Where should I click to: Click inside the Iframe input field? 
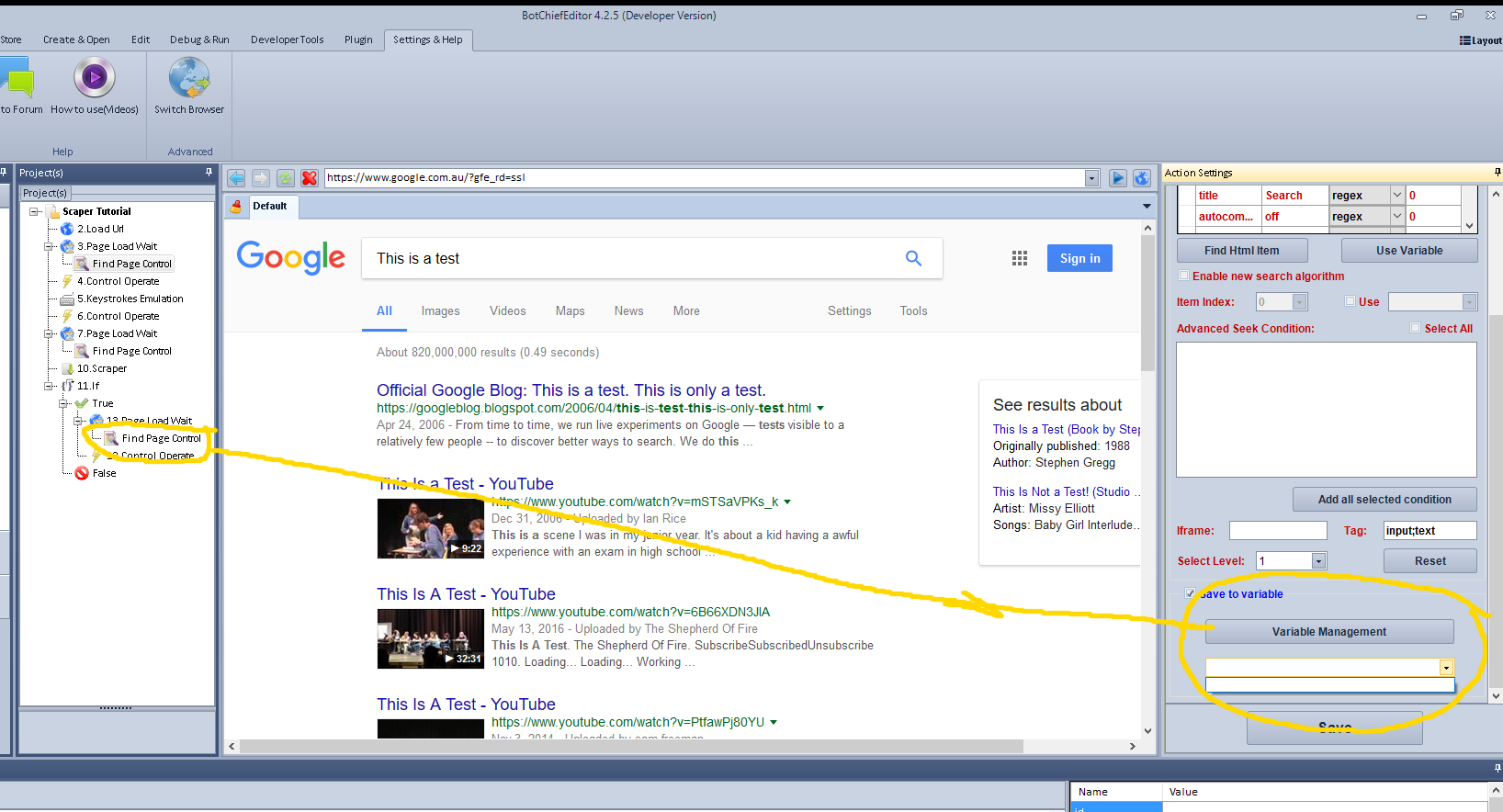1277,531
